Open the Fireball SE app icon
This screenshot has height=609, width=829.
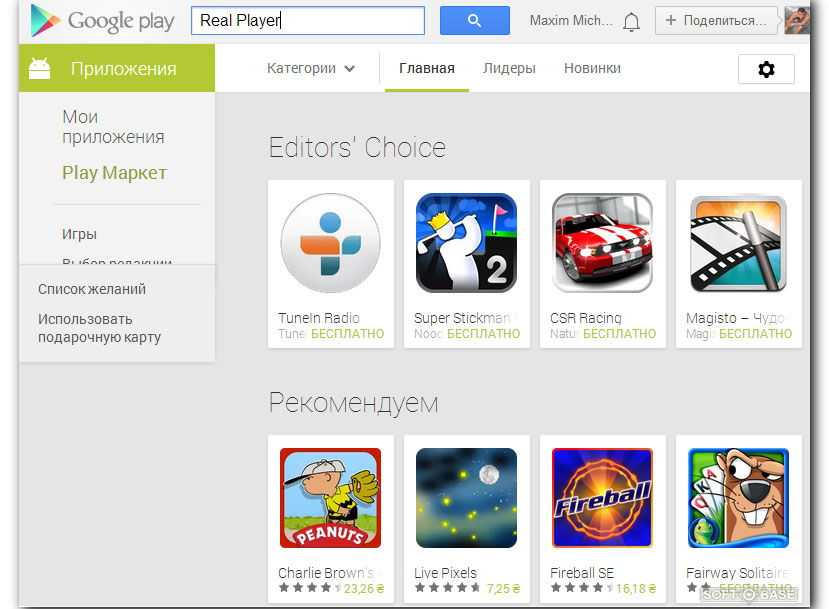coord(602,498)
